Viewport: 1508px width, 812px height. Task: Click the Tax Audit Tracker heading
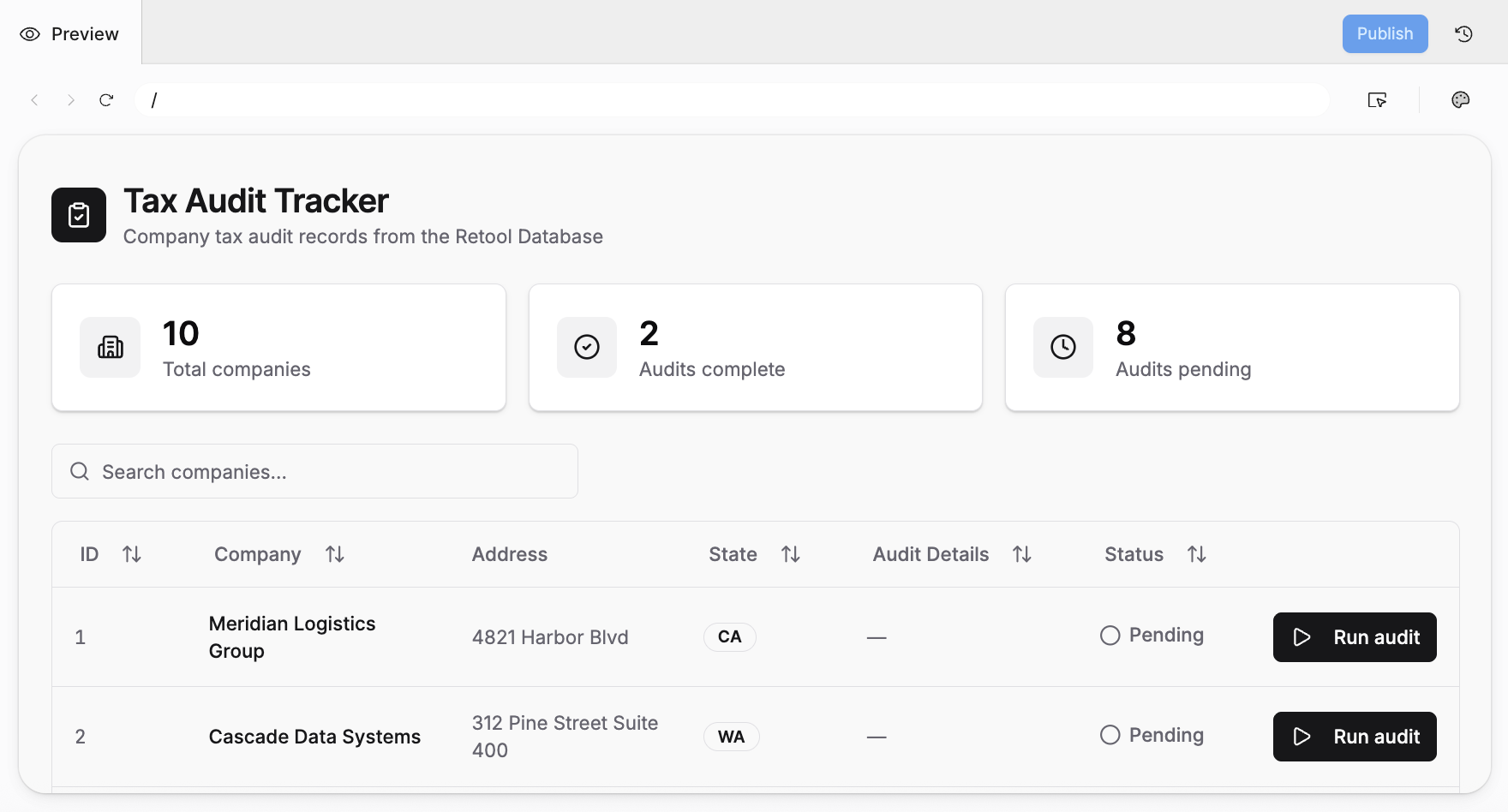[256, 201]
